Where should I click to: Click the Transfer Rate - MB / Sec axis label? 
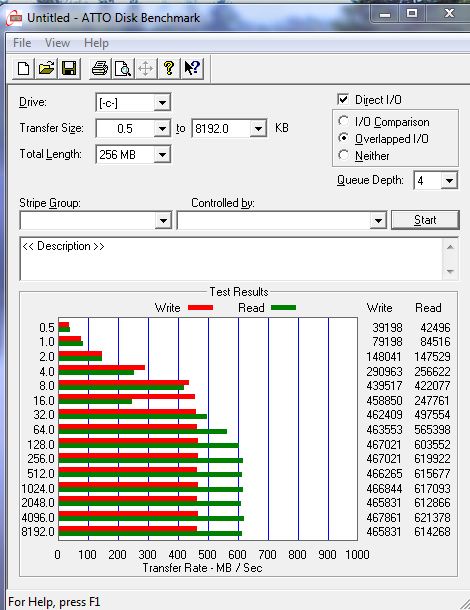(x=202, y=568)
